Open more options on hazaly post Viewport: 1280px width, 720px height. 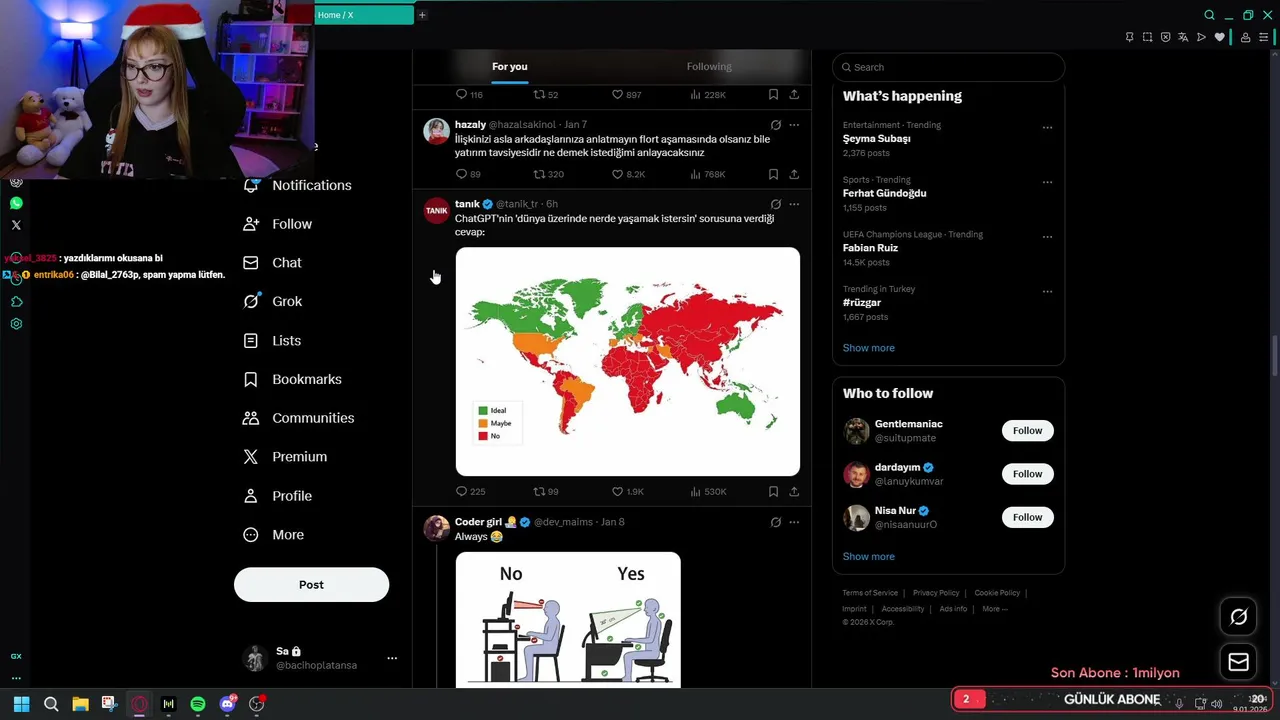(794, 125)
